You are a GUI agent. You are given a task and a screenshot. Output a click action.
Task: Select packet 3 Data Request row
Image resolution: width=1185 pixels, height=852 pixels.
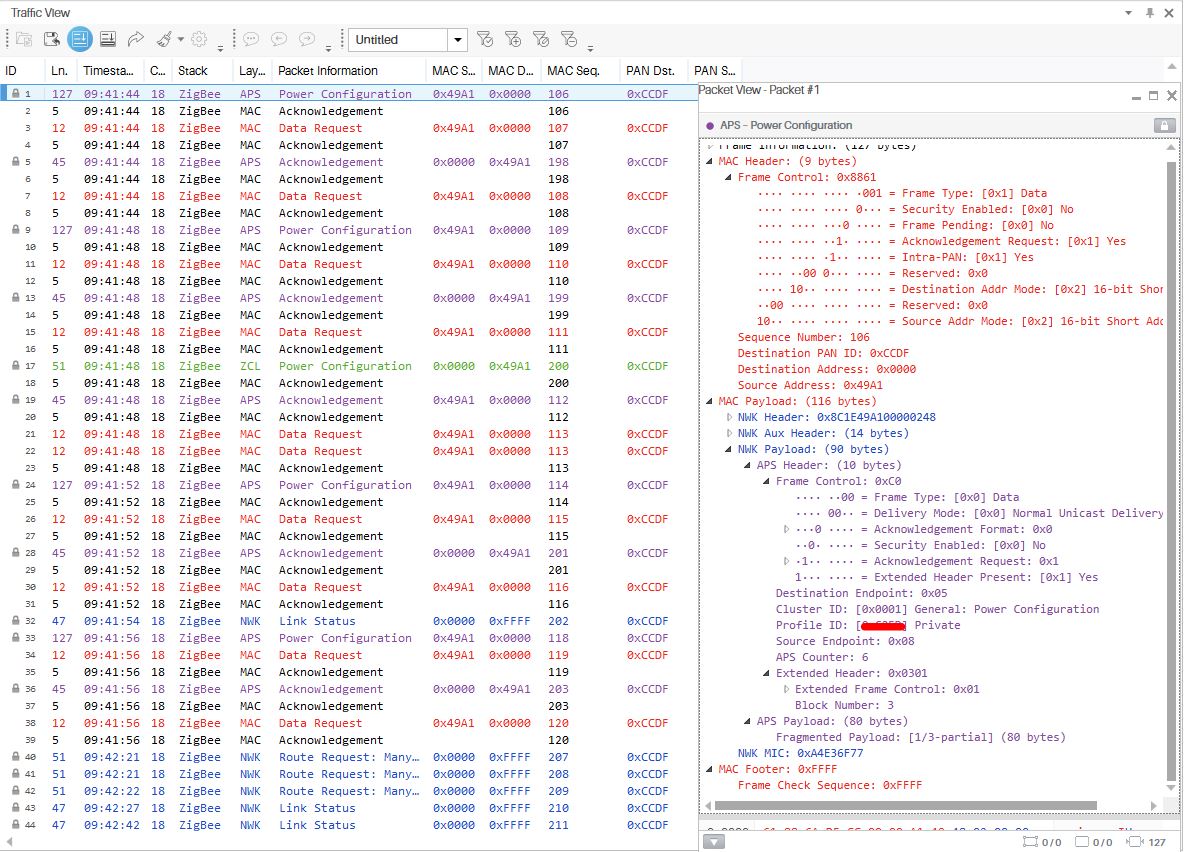[x=348, y=128]
